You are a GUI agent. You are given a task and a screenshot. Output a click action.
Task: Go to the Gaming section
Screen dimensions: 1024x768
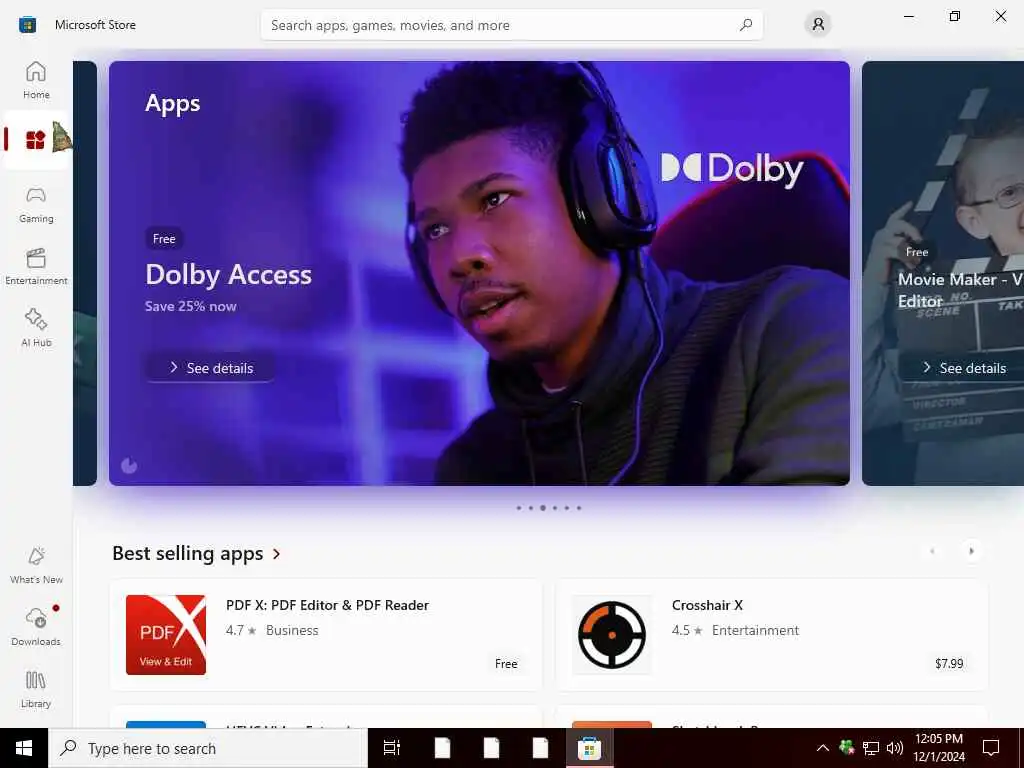click(36, 204)
